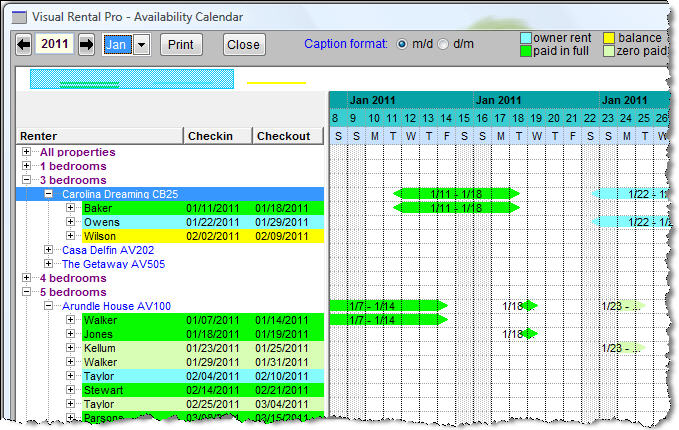Select The Getaway AV505 property
The height and width of the screenshot is (430, 679).
[x=113, y=264]
